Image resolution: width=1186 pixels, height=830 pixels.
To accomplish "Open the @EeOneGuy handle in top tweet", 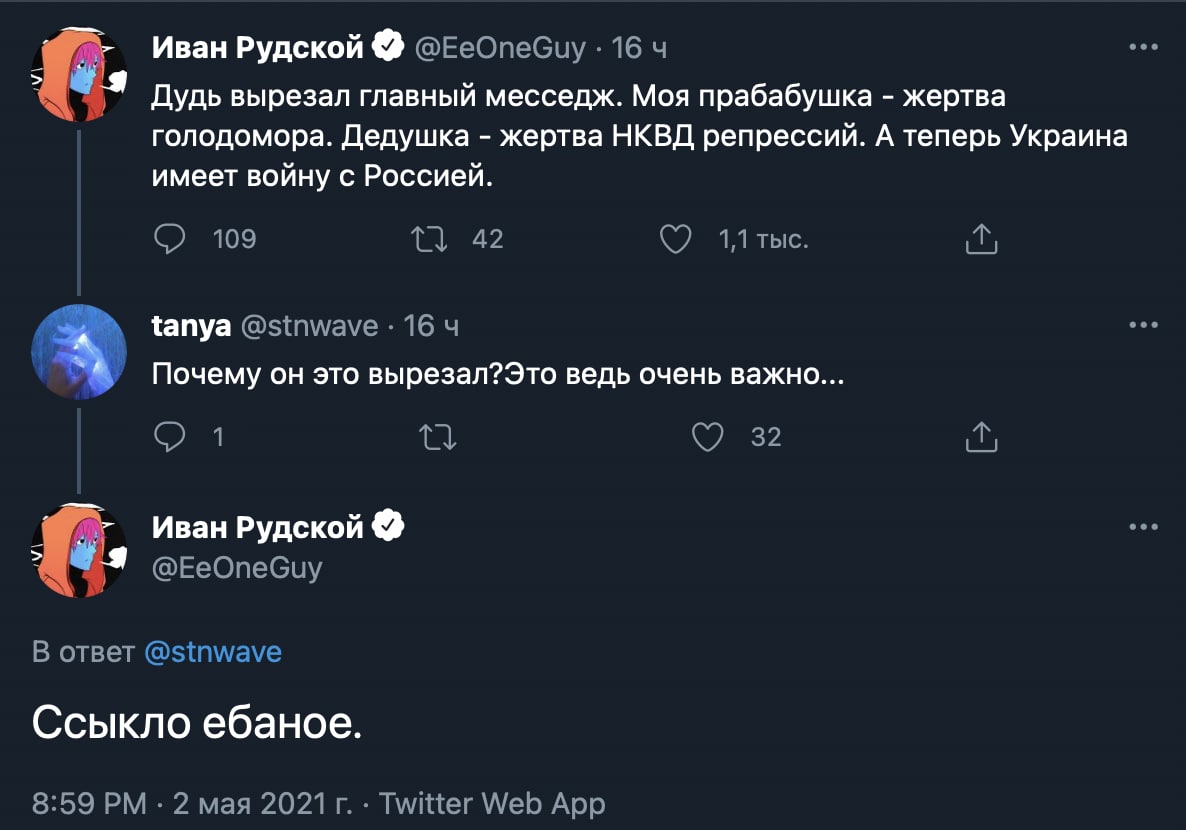I will click(500, 48).
